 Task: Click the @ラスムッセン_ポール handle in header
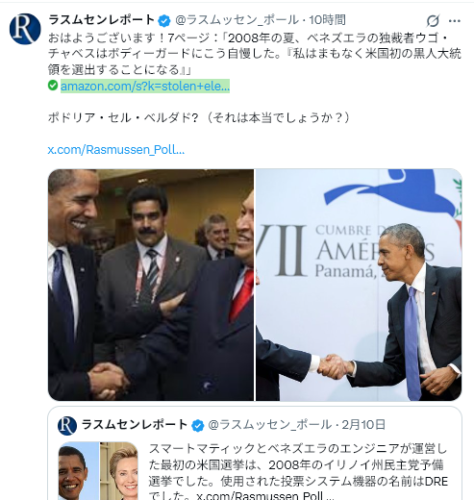(237, 20)
